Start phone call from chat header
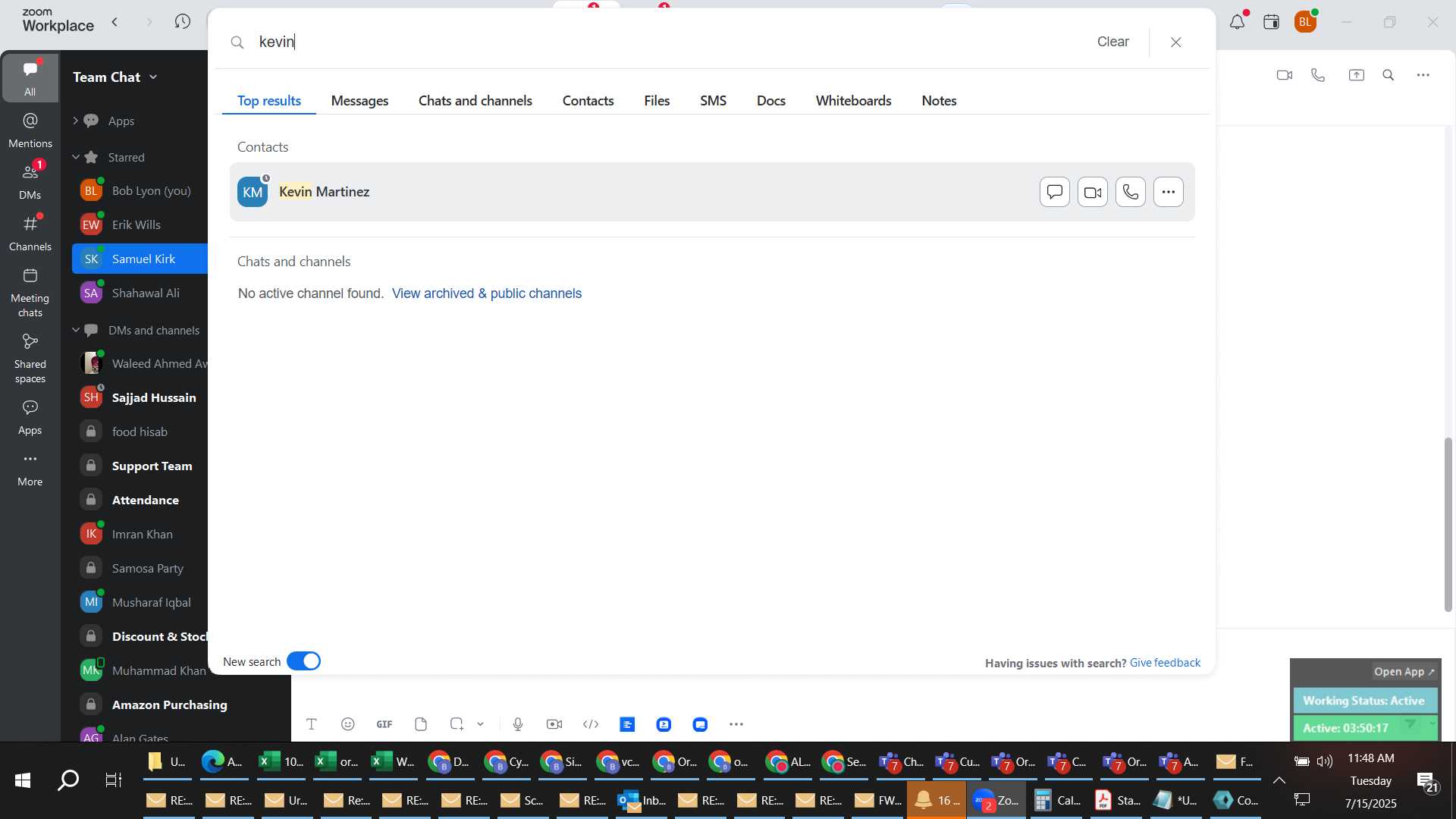Viewport: 1456px width, 819px height. (1318, 75)
